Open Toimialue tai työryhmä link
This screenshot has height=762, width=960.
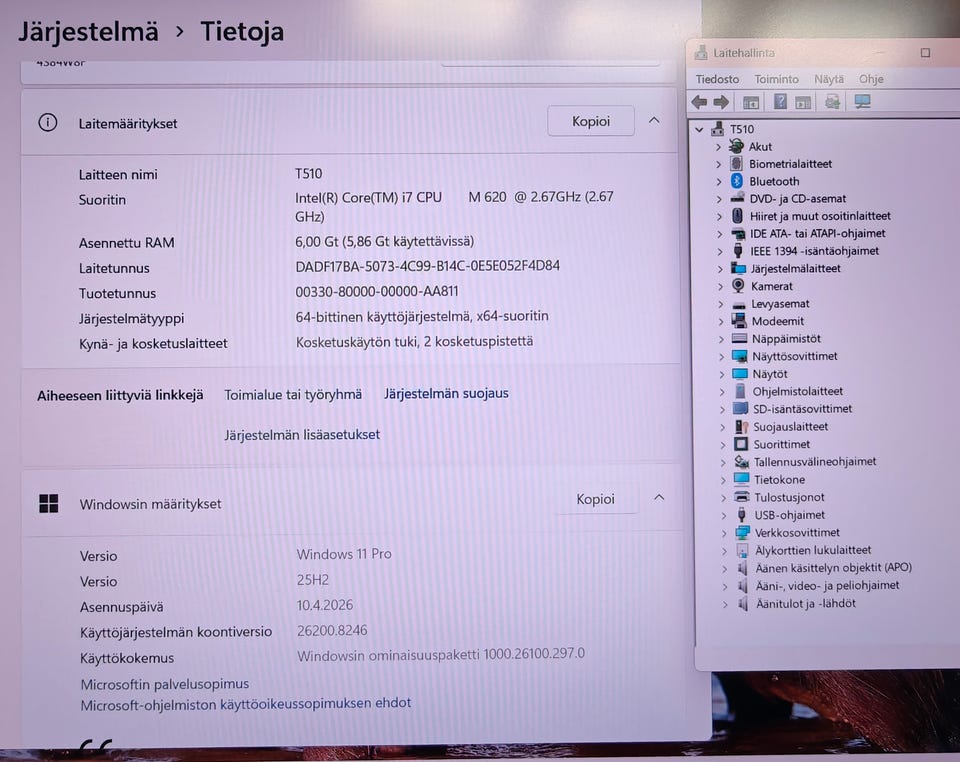293,395
